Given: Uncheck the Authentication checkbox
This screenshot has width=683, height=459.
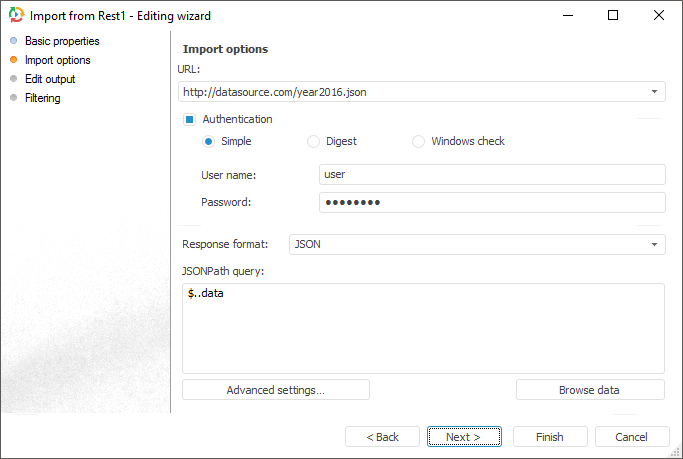Looking at the screenshot, I should pyautogui.click(x=189, y=120).
